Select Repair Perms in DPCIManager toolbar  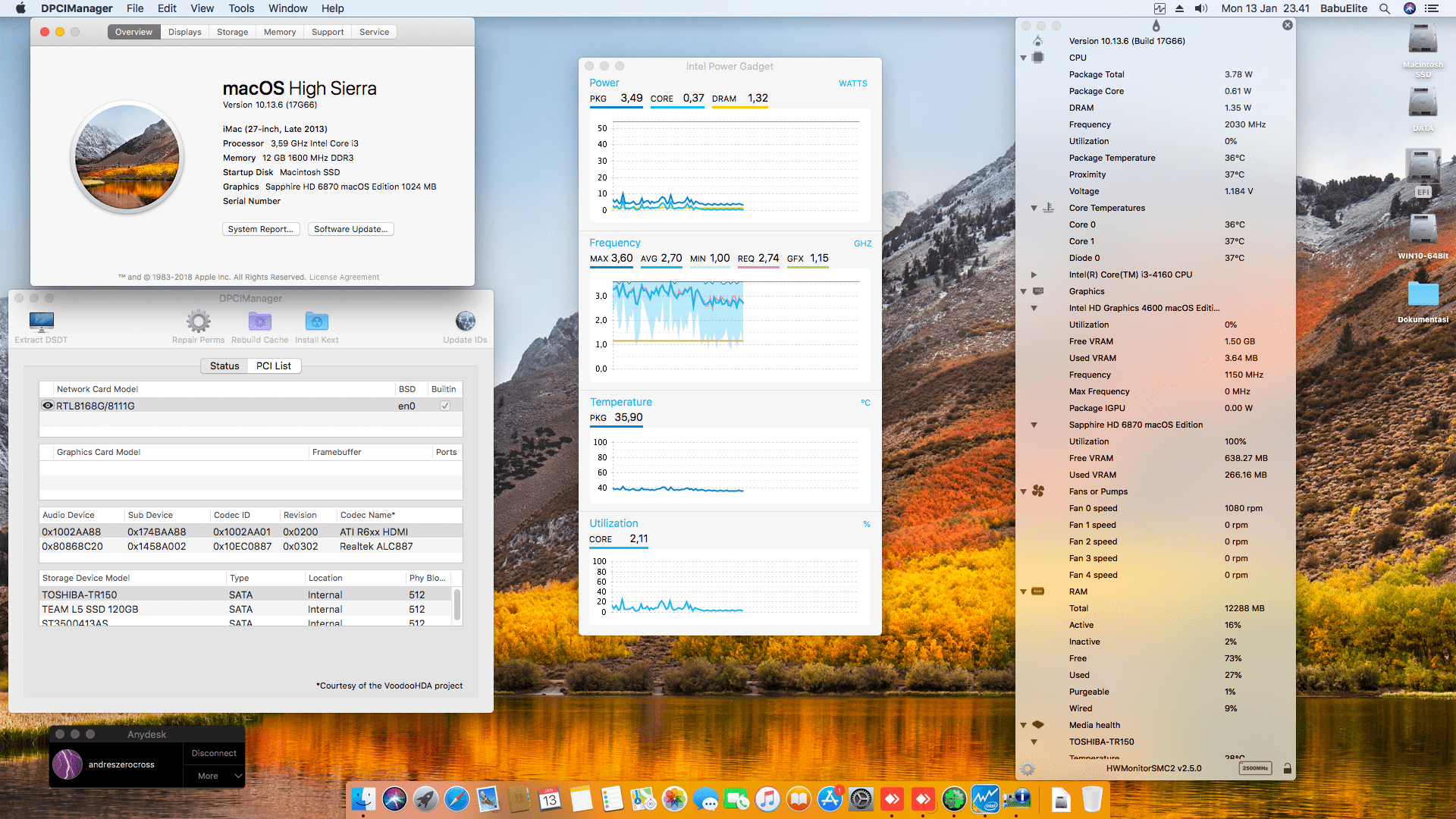[198, 322]
